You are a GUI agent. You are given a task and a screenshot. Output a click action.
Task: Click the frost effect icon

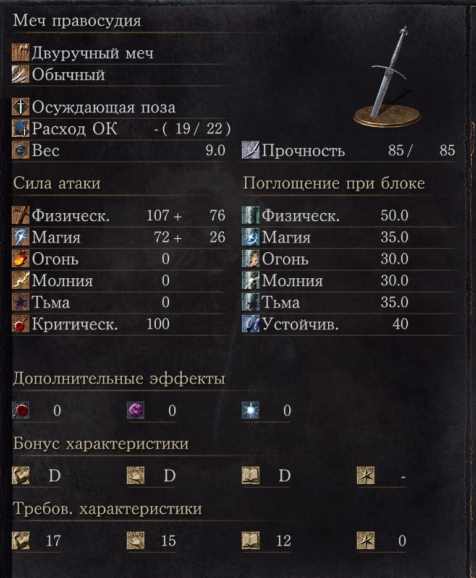point(251,410)
